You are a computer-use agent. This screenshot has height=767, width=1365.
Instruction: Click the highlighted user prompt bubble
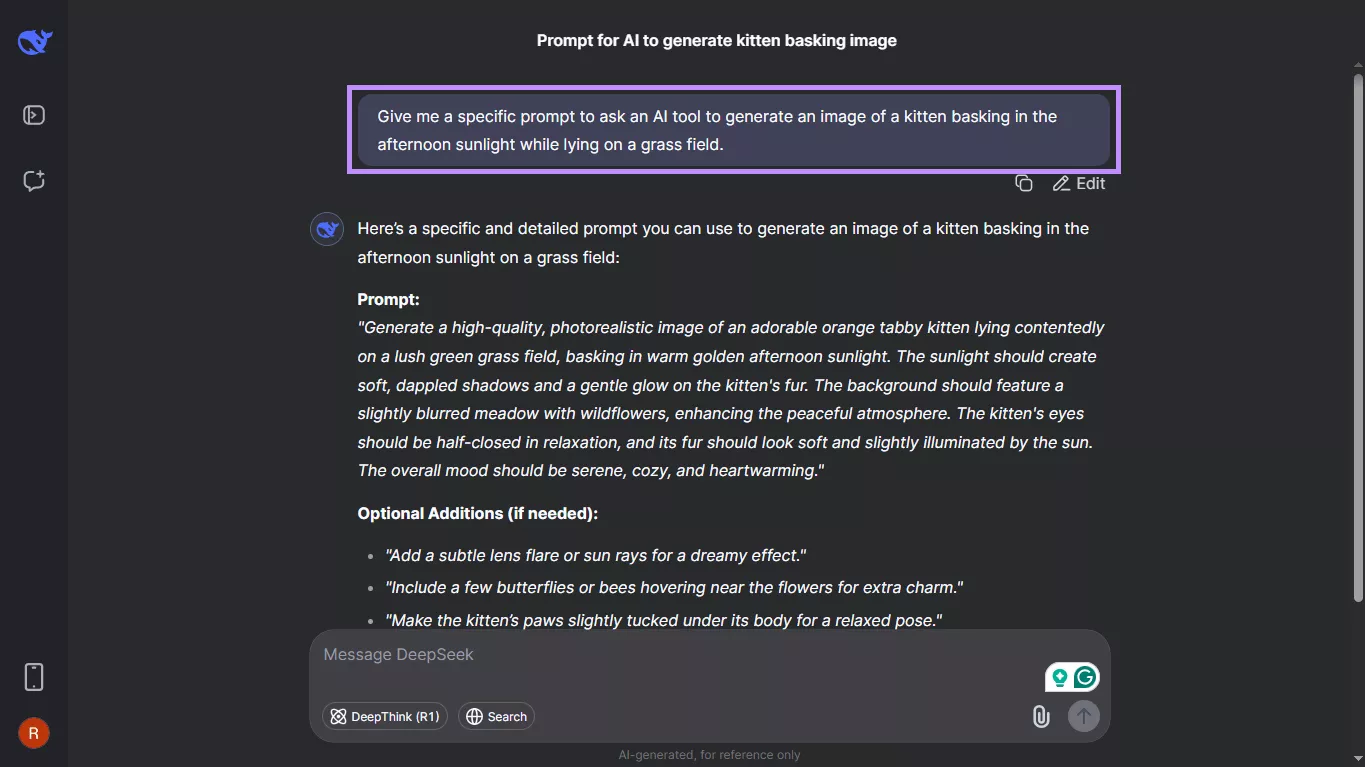click(734, 130)
